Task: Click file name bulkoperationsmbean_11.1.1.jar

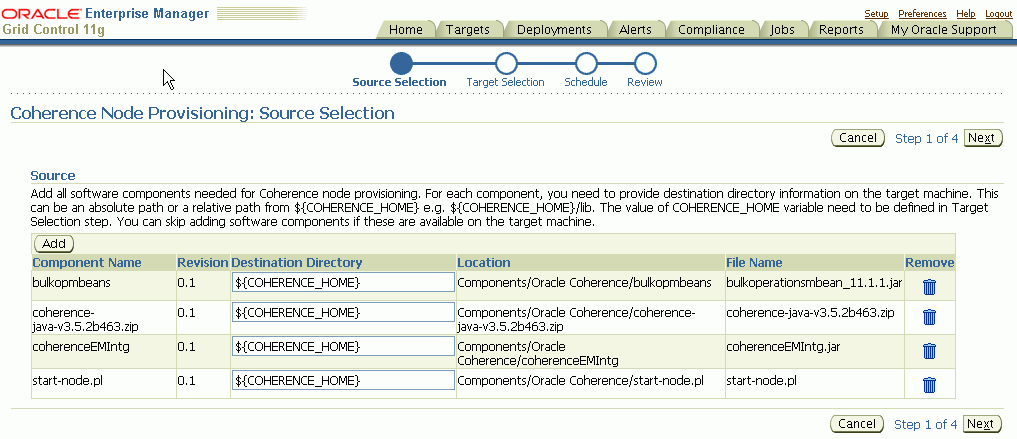Action: (814, 283)
